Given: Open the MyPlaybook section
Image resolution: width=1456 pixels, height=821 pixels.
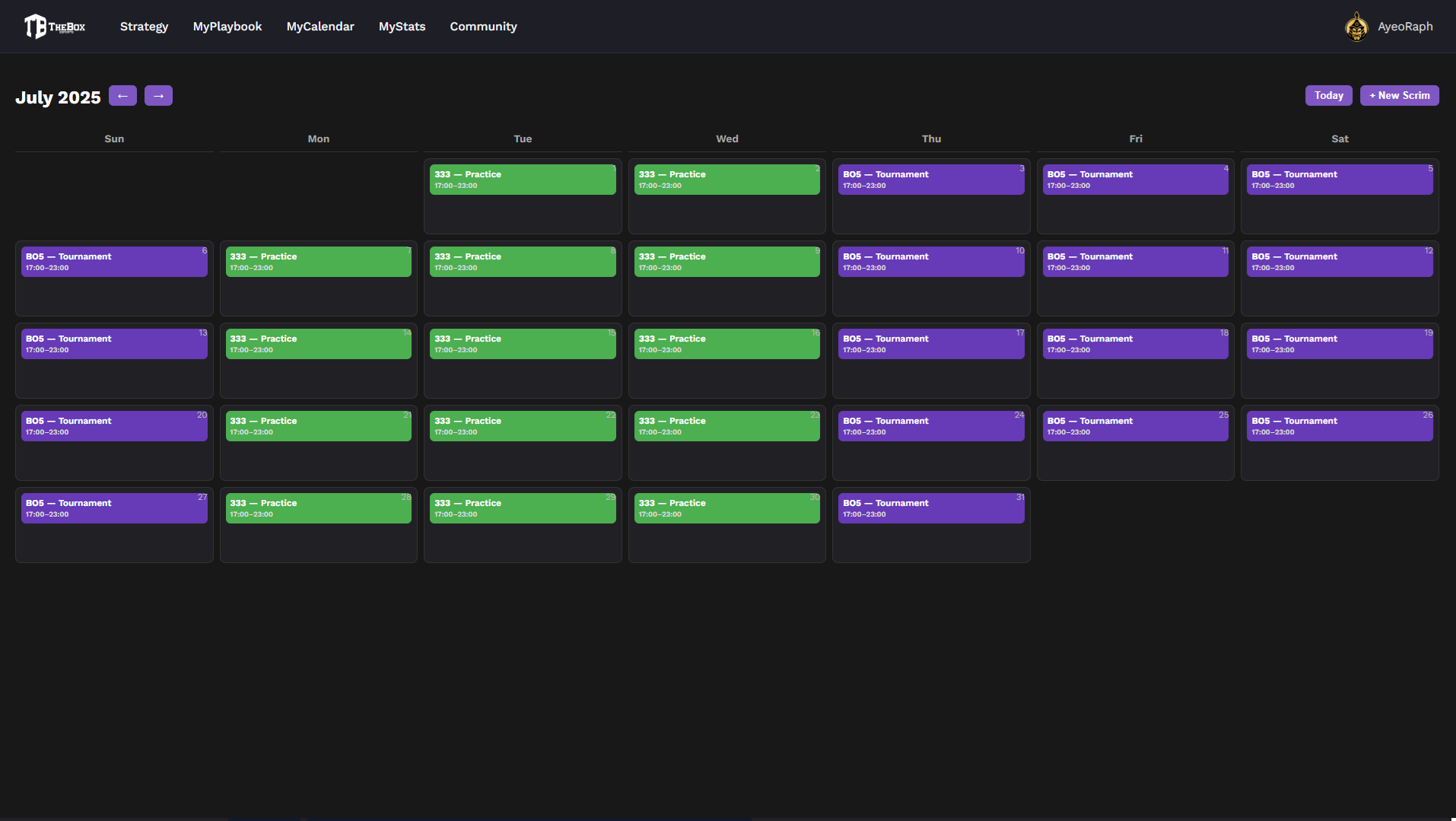Looking at the screenshot, I should click(x=227, y=26).
